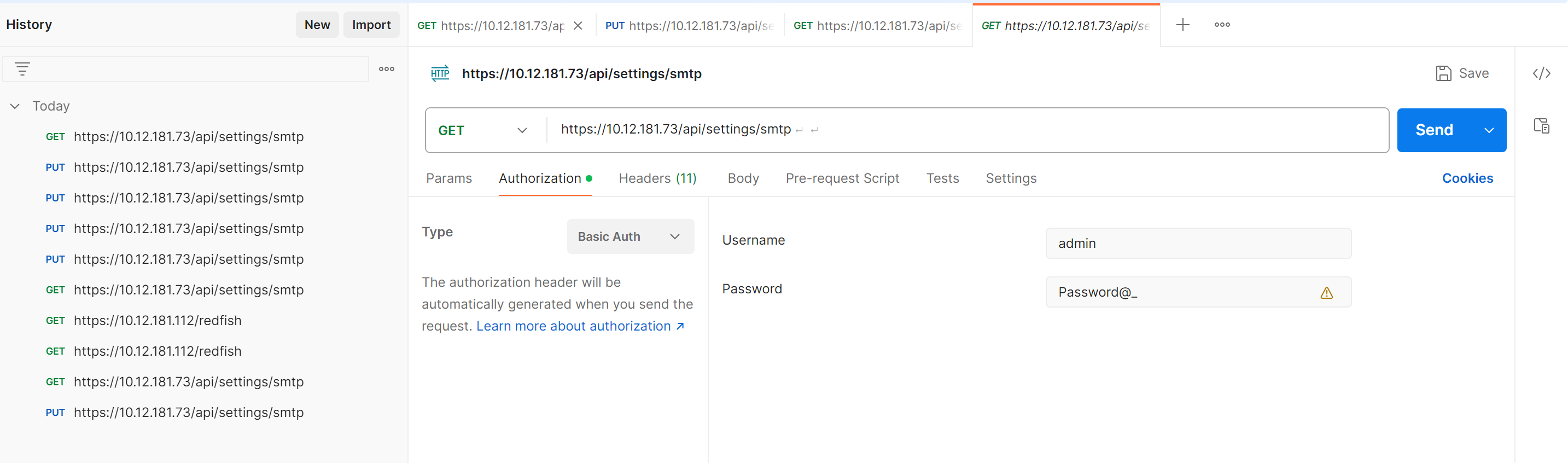Select the active fourth tab, a GET request

tap(1066, 26)
